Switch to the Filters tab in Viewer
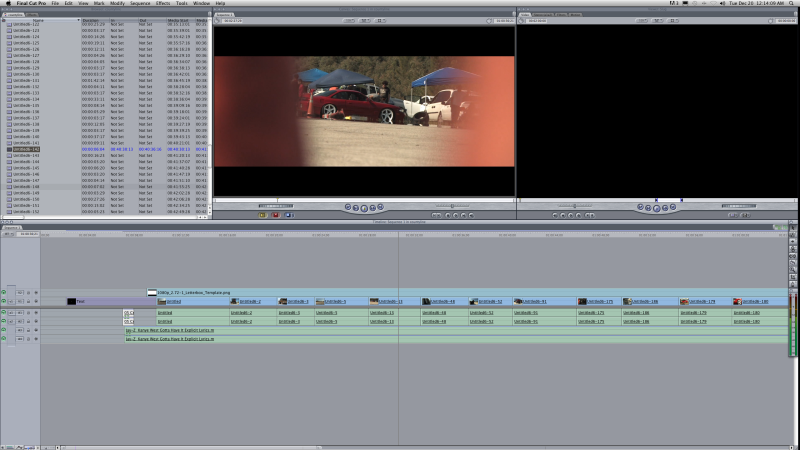Viewport: 800px width, 450px height. coord(561,15)
